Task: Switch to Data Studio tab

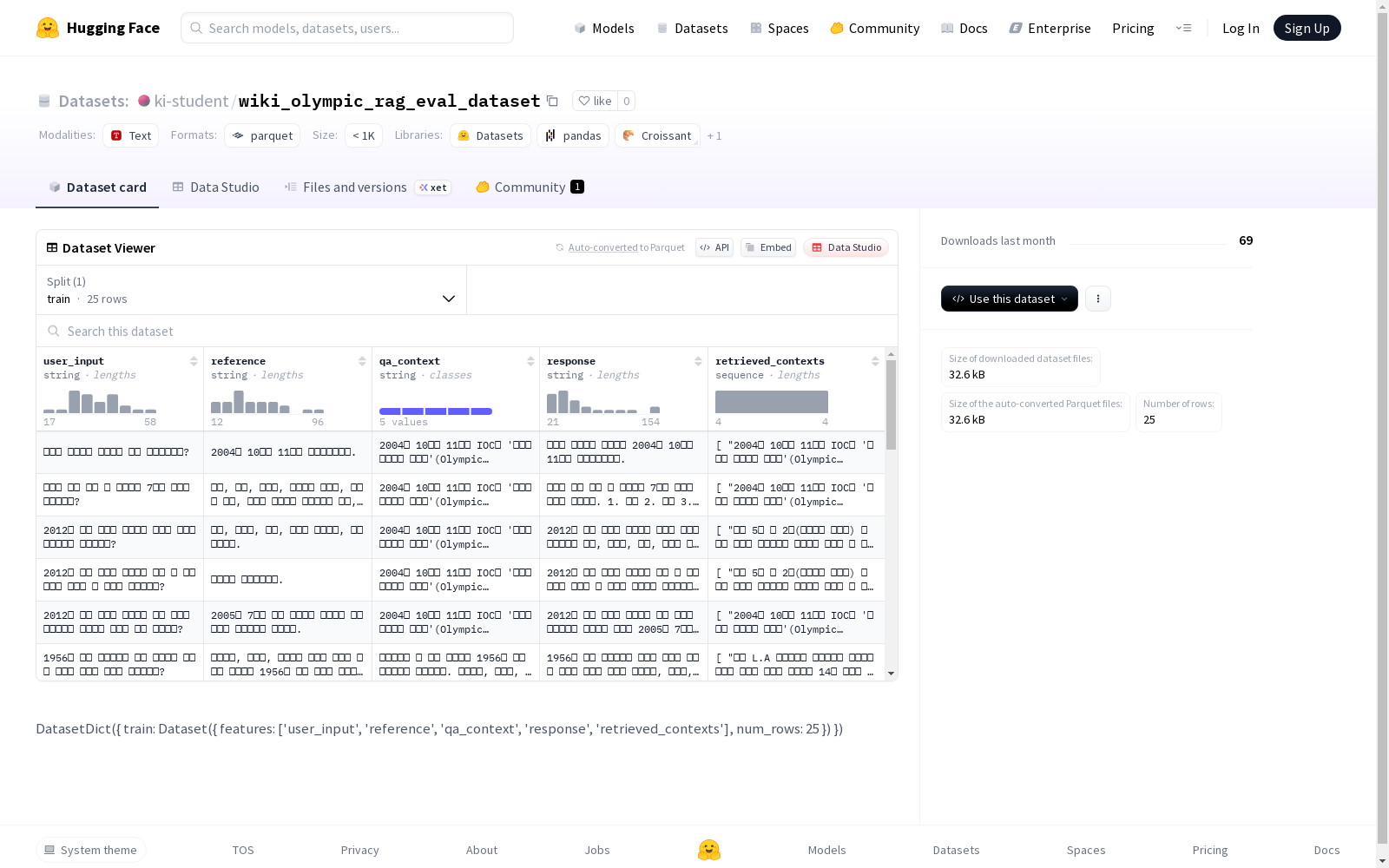Action: [x=215, y=187]
